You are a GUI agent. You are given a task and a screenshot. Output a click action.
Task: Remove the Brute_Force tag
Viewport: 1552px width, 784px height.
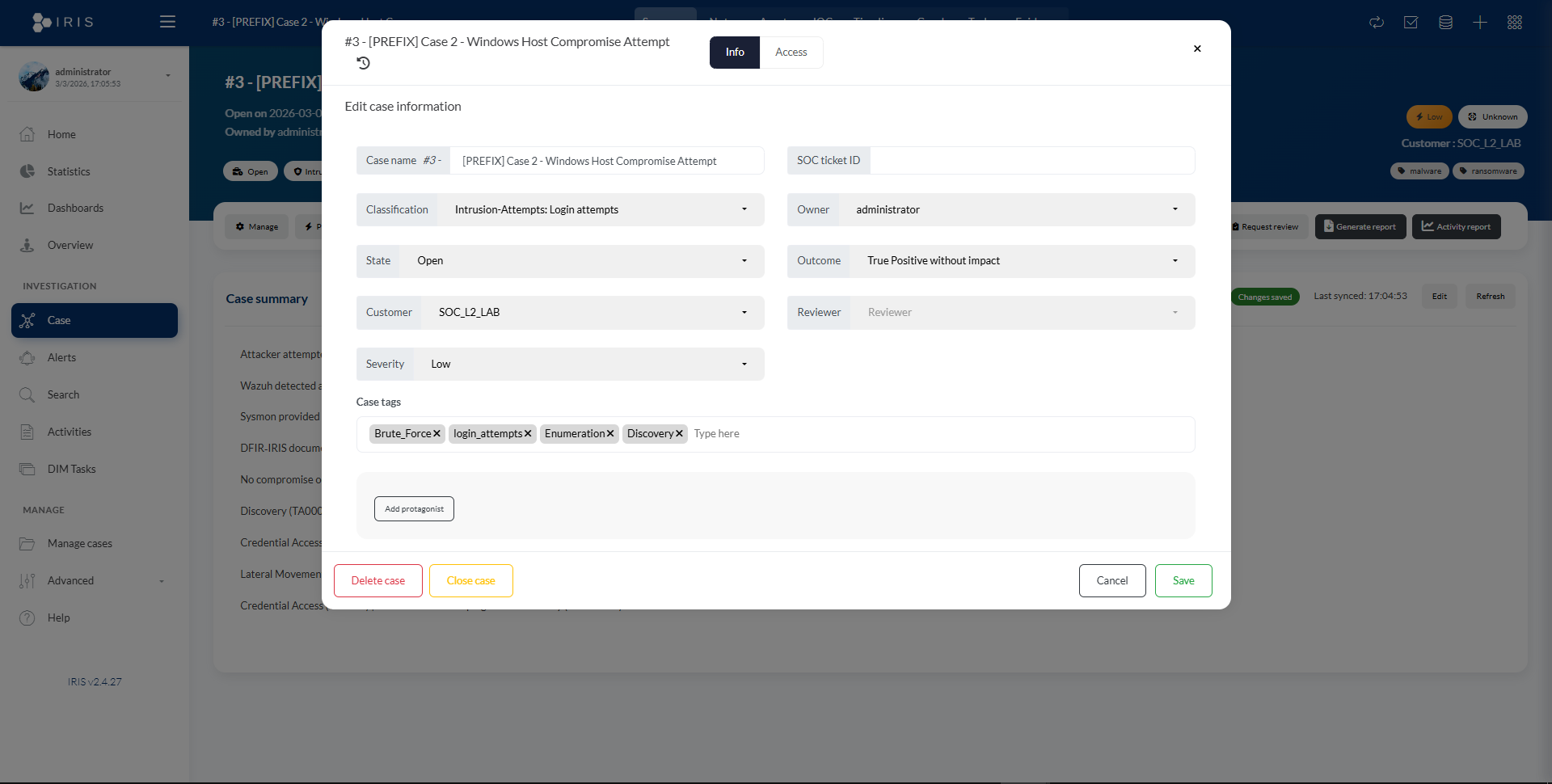click(436, 434)
